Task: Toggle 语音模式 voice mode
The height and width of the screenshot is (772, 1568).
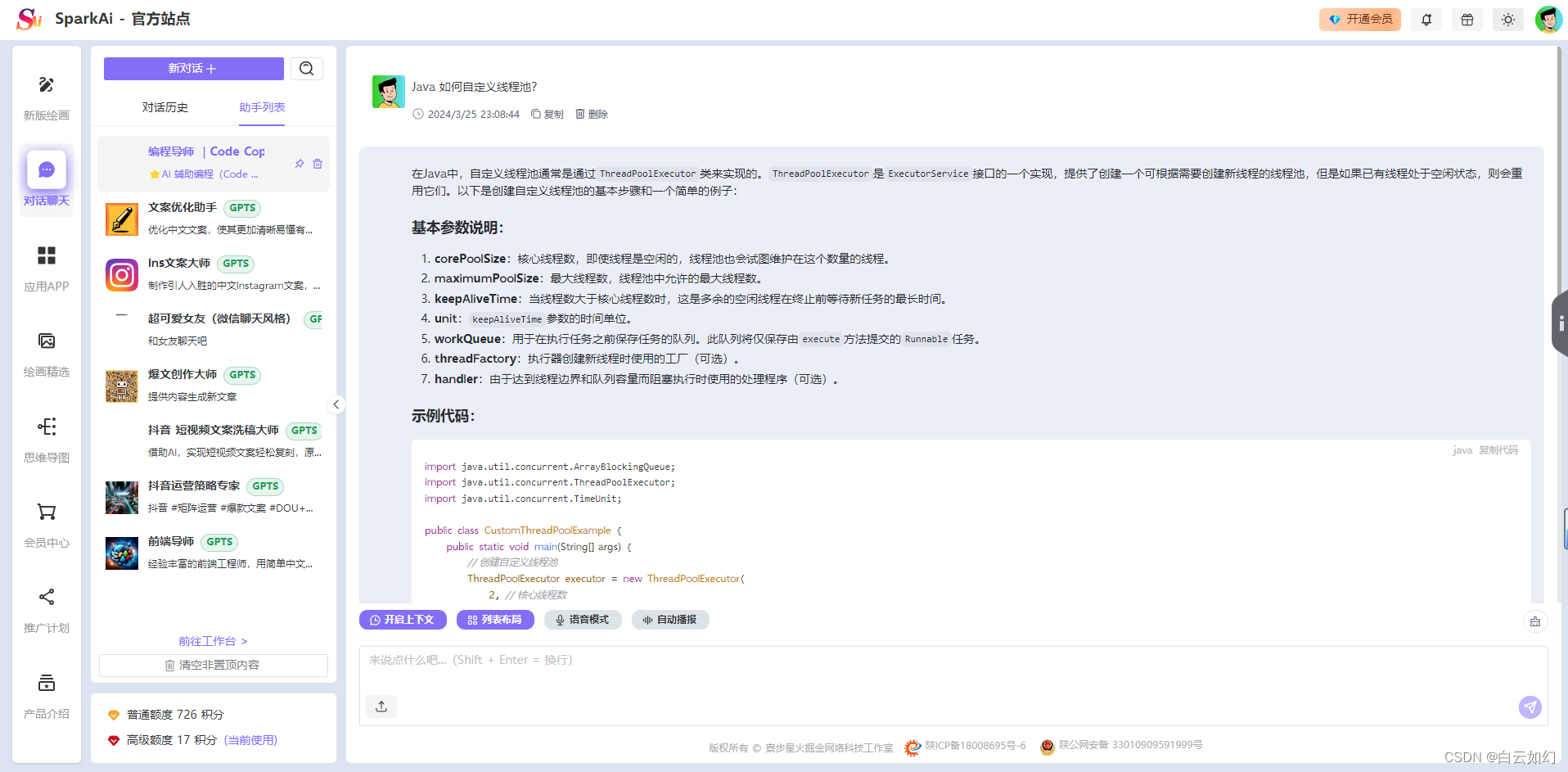Action: tap(582, 620)
